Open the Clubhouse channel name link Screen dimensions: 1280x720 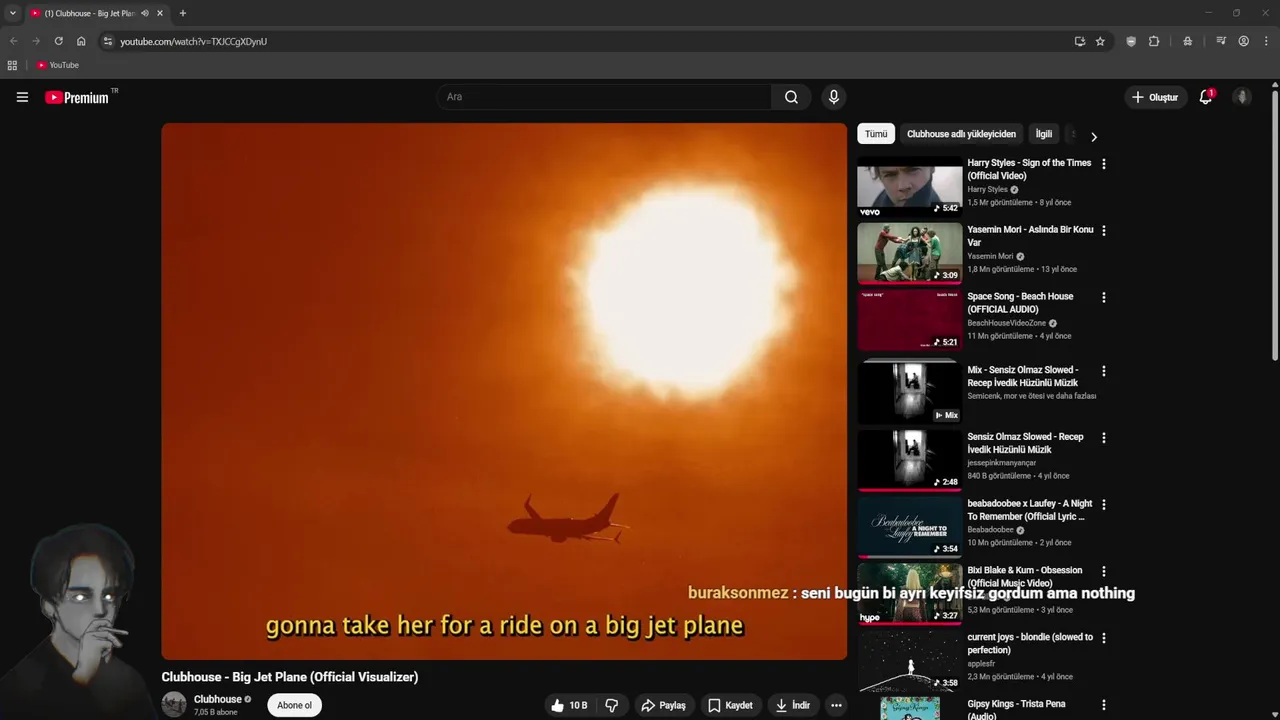(218, 699)
